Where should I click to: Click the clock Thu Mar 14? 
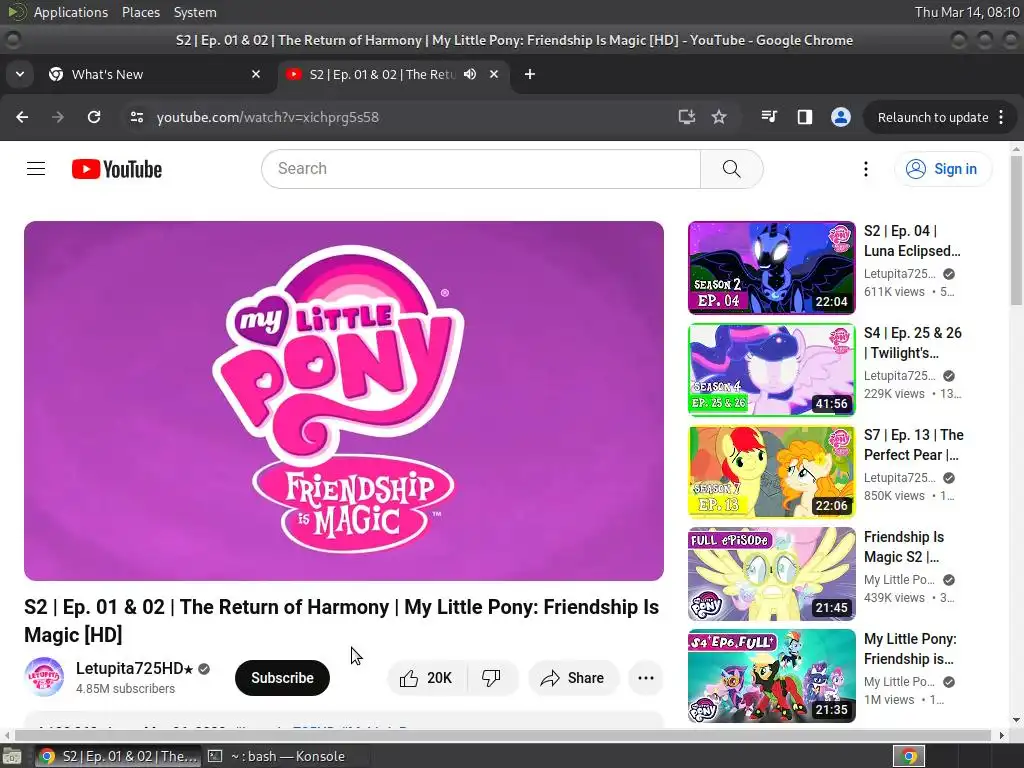coord(967,12)
